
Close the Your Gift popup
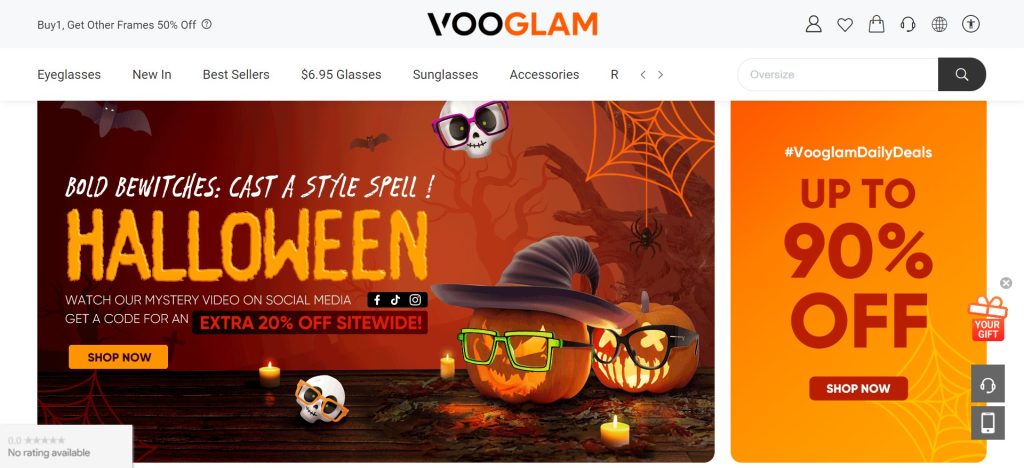1006,283
